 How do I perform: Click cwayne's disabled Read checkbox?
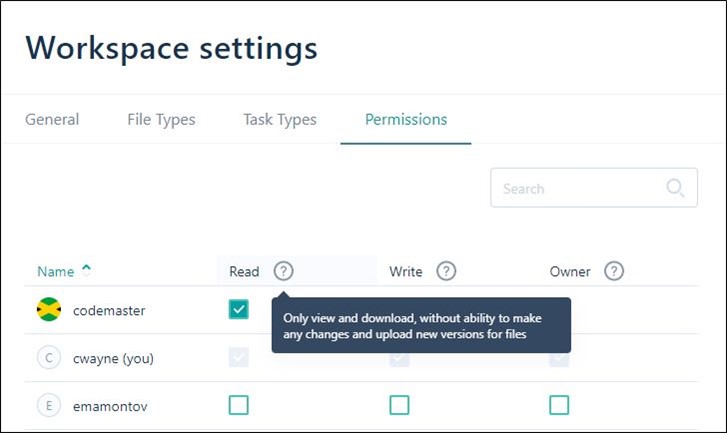[x=238, y=358]
